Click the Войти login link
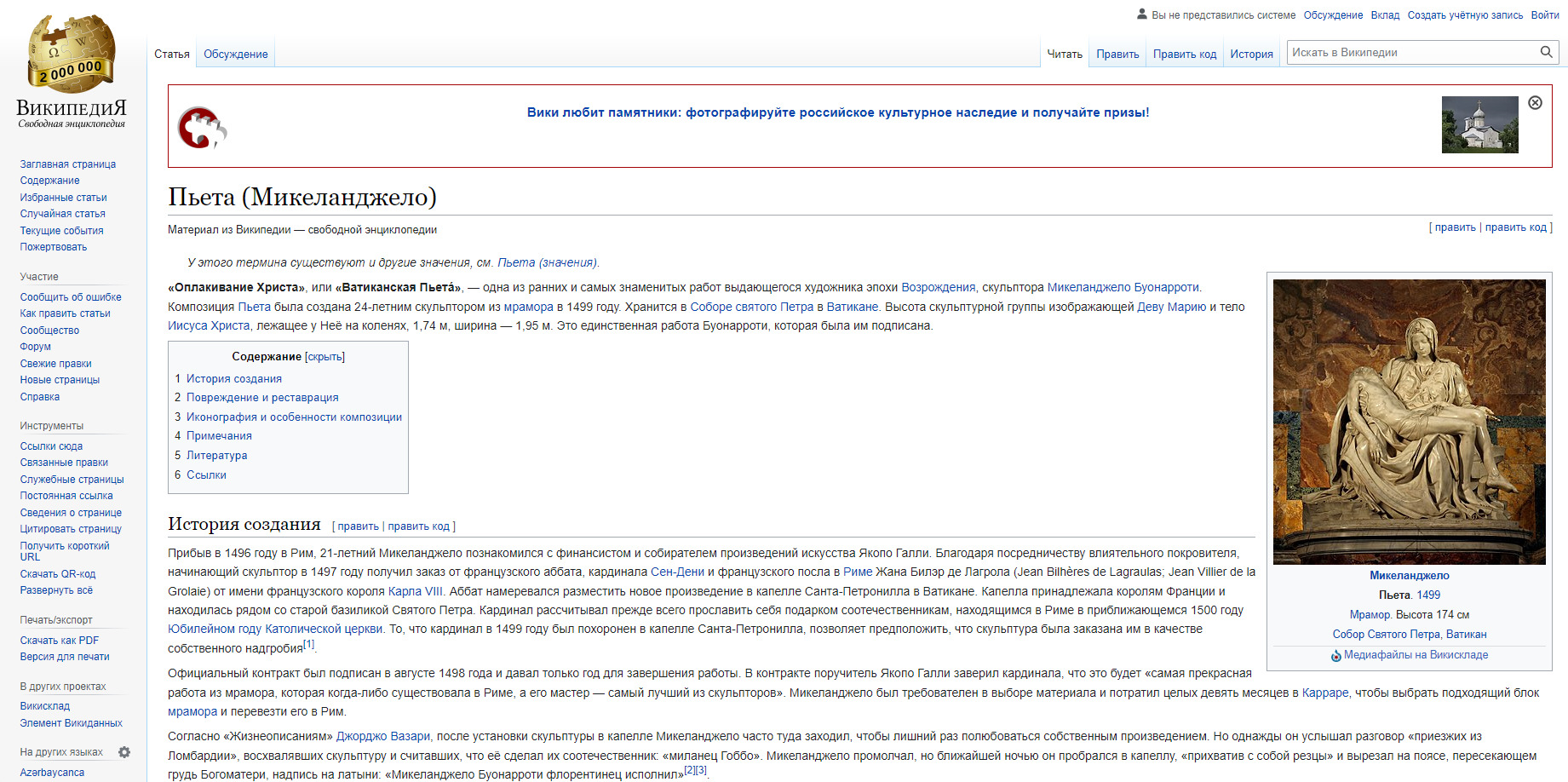Image resolution: width=1568 pixels, height=782 pixels. click(1544, 15)
